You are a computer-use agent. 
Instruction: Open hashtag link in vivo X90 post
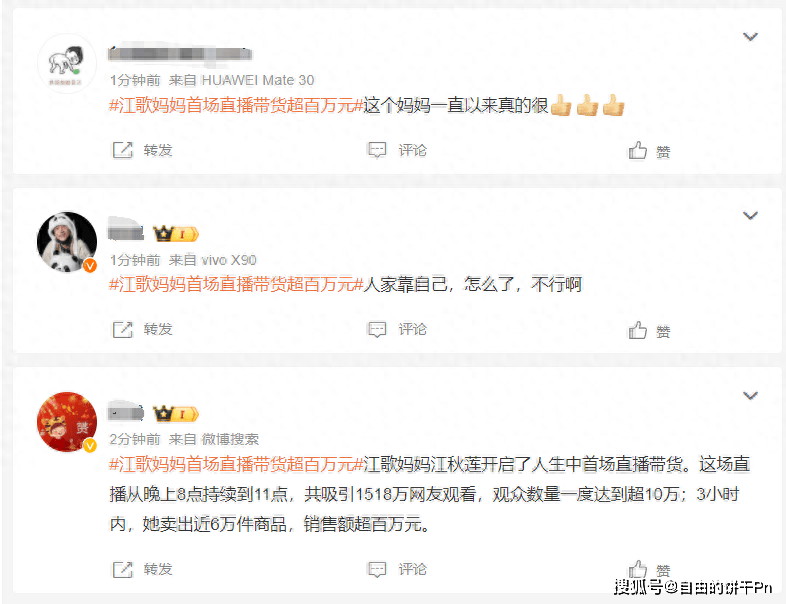click(236, 284)
